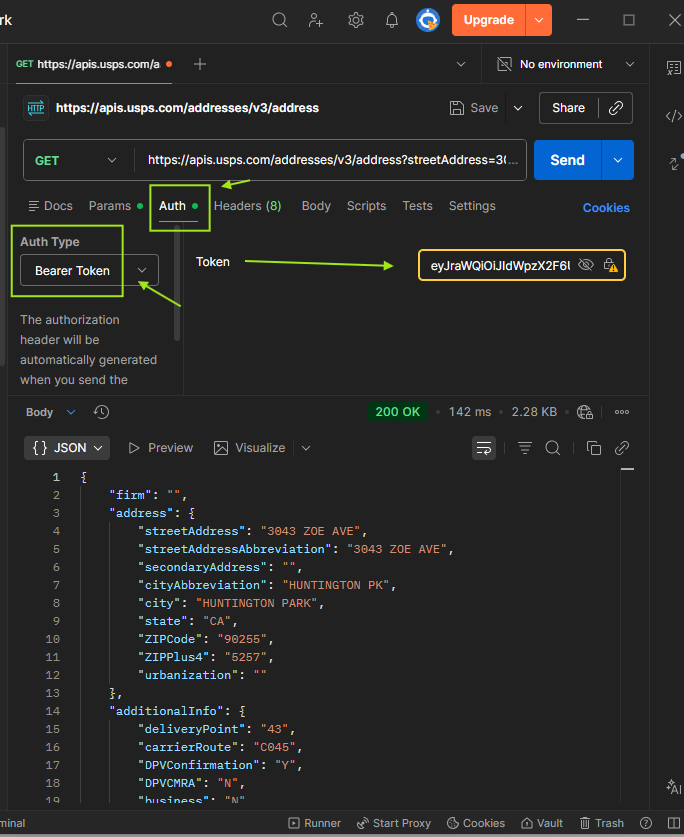Screen dimensions: 684x837
Task: Click the Token input field
Action: [500, 265]
